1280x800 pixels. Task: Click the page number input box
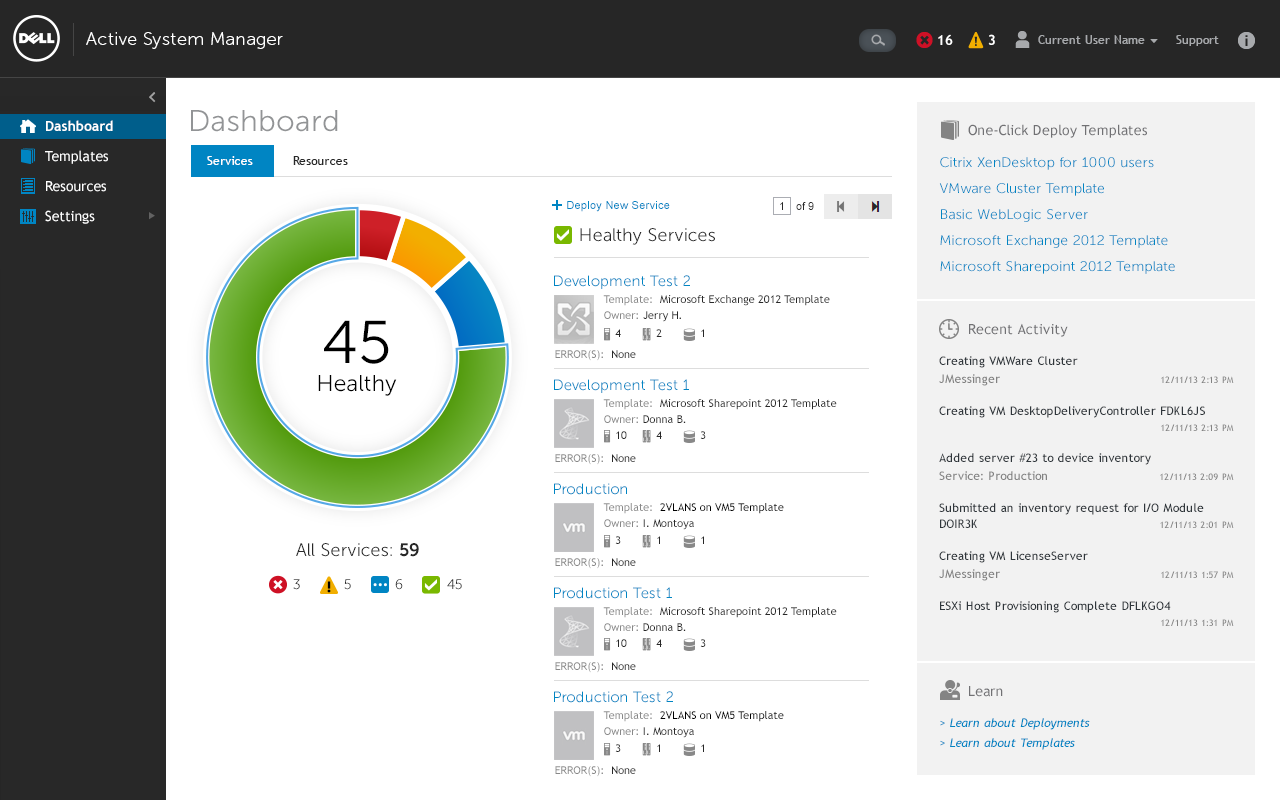pyautogui.click(x=782, y=206)
